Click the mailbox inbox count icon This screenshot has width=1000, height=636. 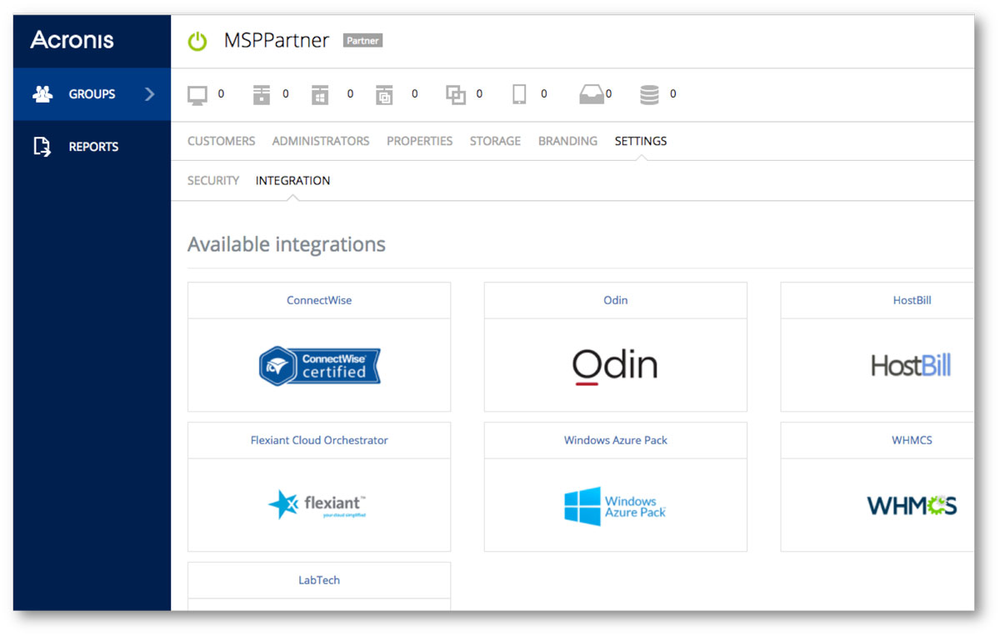point(591,94)
